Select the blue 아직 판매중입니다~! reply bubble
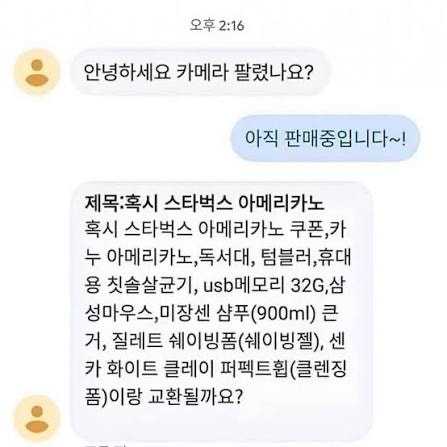Image resolution: width=447 pixels, height=447 pixels. [325, 138]
